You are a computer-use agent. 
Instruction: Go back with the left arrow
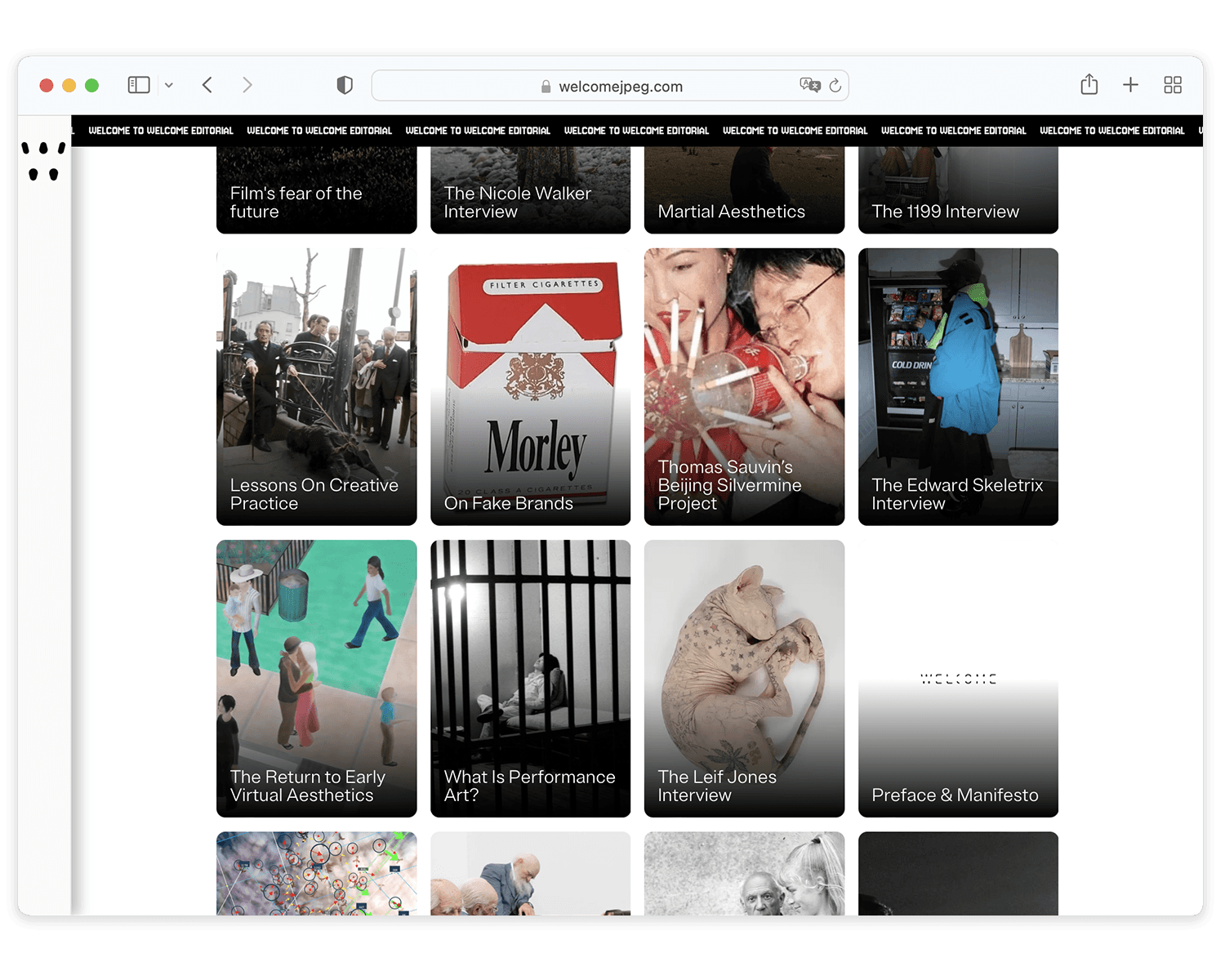coord(207,85)
